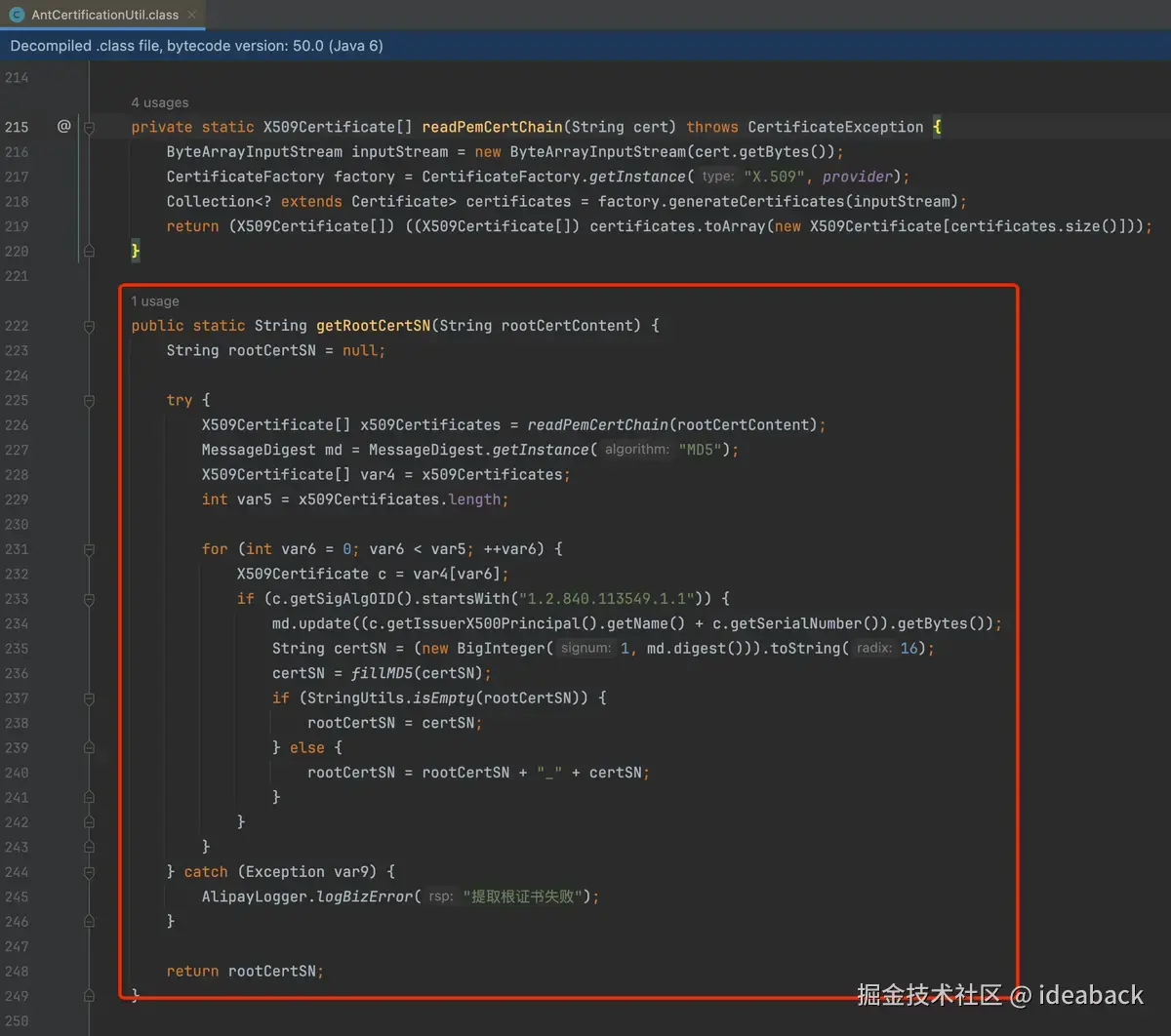Click the class file icon on the tab
This screenshot has height=1036, width=1171.
pos(17,15)
